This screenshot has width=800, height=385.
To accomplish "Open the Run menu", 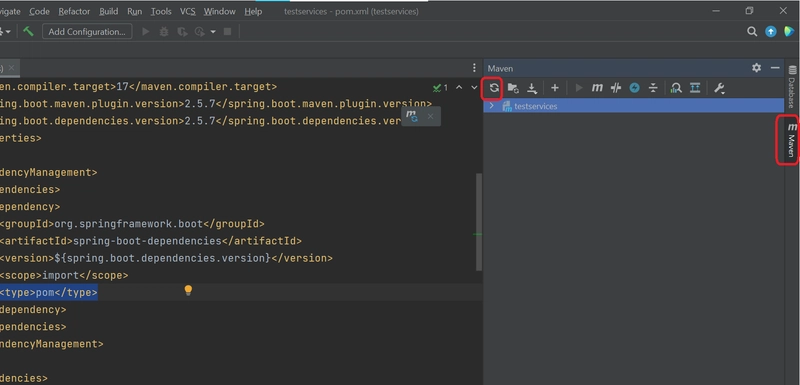I will click(135, 11).
